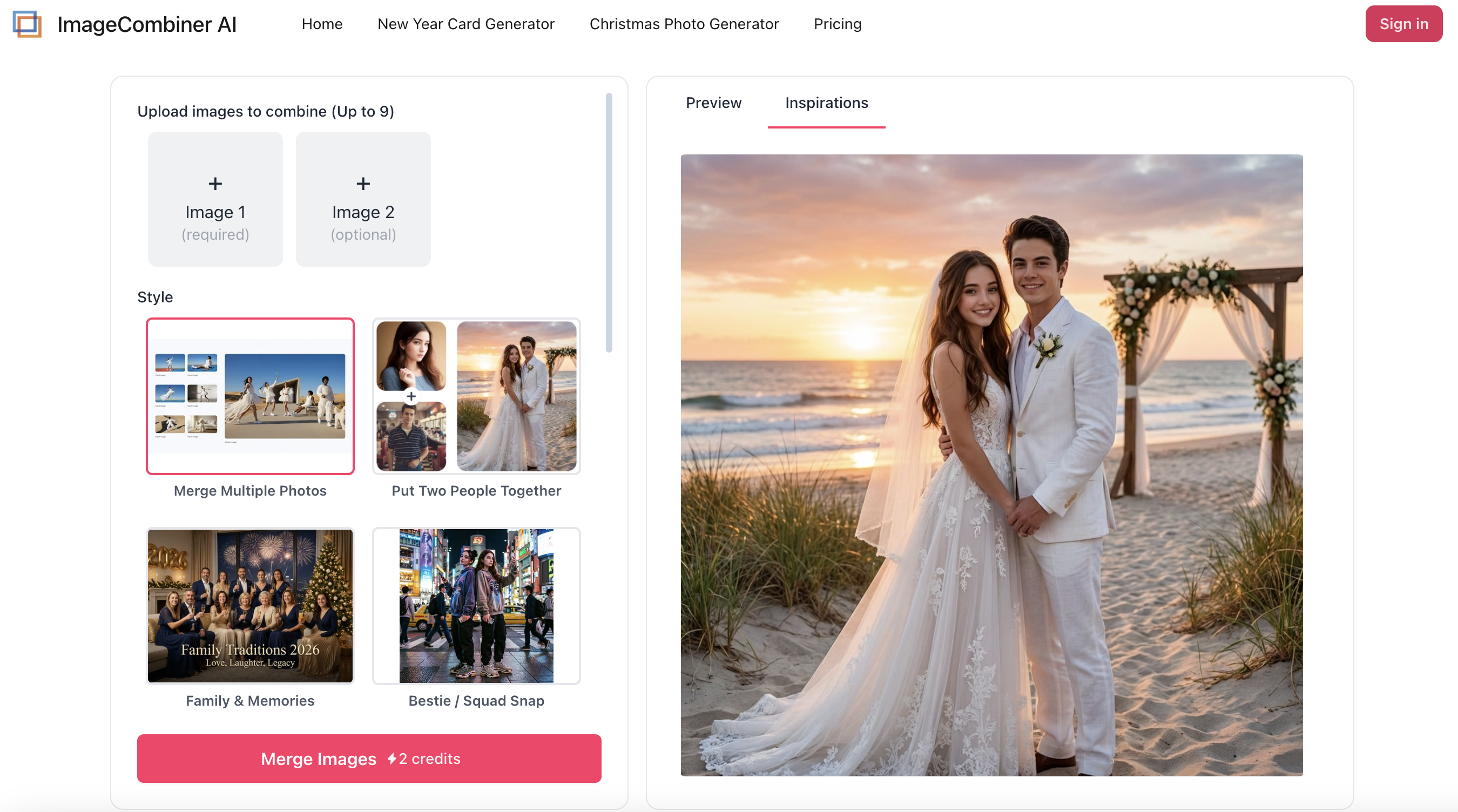Click the Image 1 upload area
The height and width of the screenshot is (812, 1458).
[215, 200]
